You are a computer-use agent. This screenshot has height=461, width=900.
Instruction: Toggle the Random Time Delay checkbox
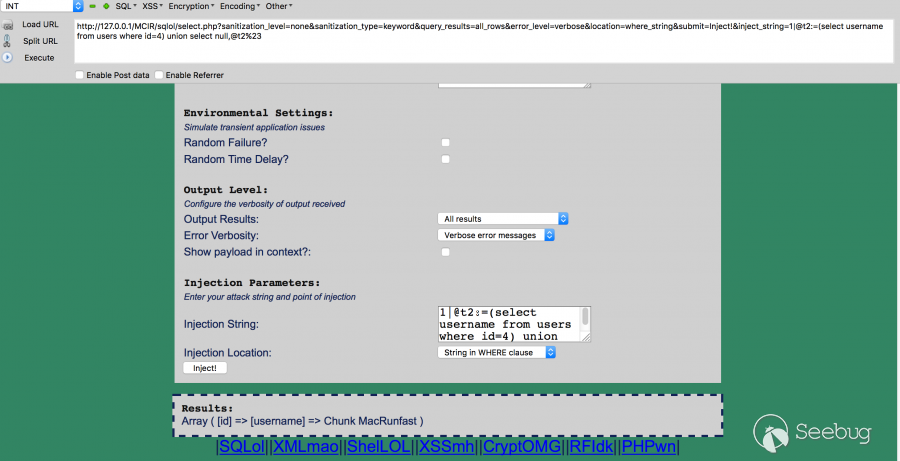pos(445,159)
